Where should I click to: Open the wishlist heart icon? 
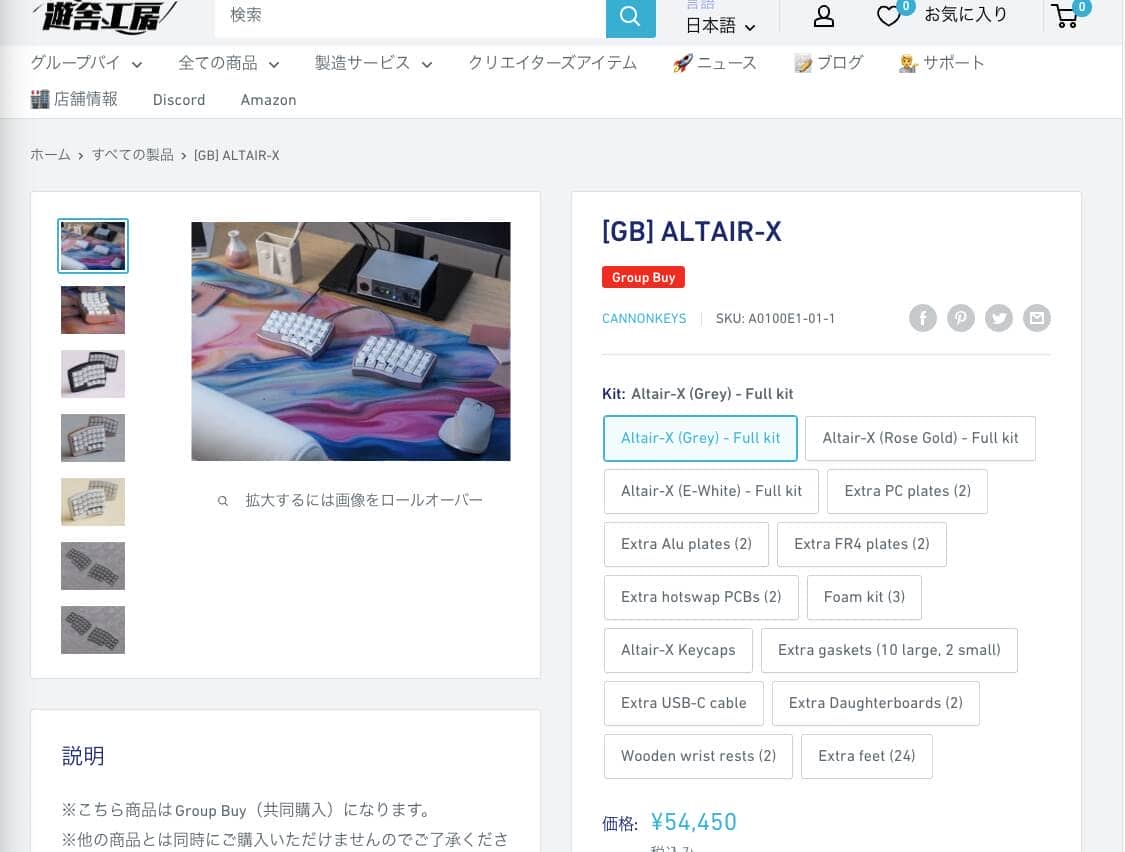[x=888, y=16]
